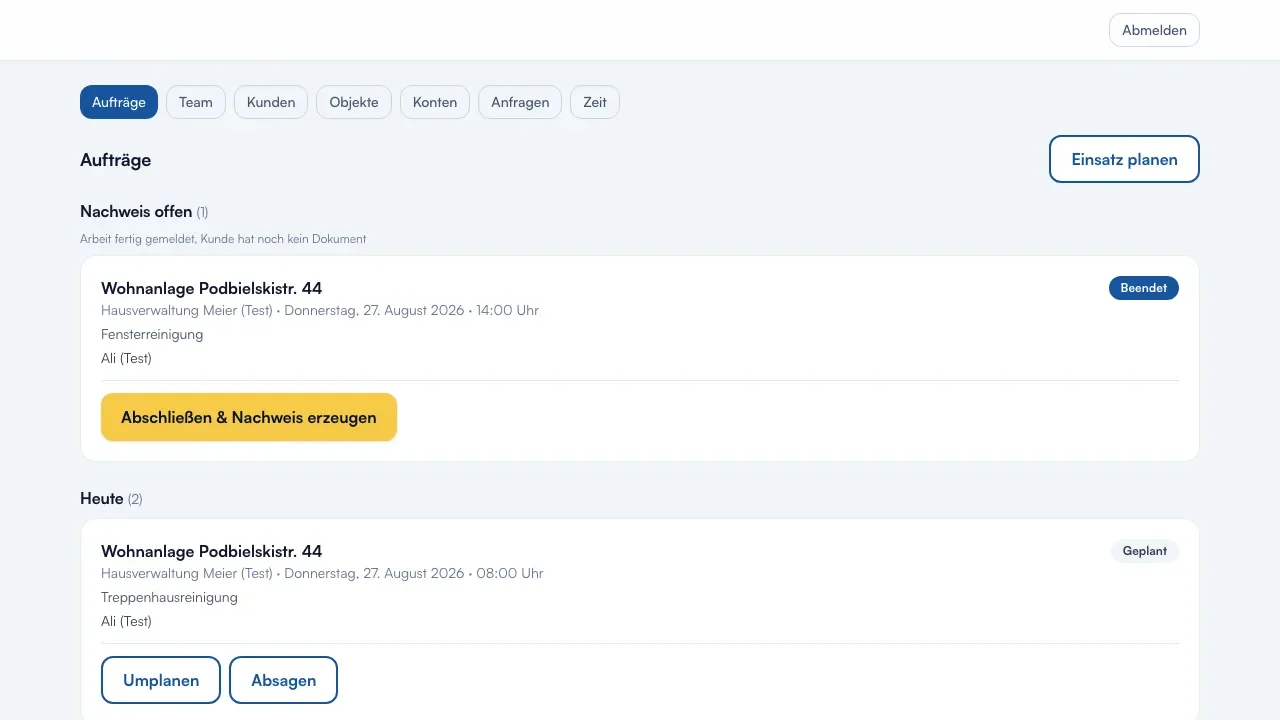Click "Ali (Test)" under Fensterreinigung
The image size is (1280, 720).
click(127, 358)
